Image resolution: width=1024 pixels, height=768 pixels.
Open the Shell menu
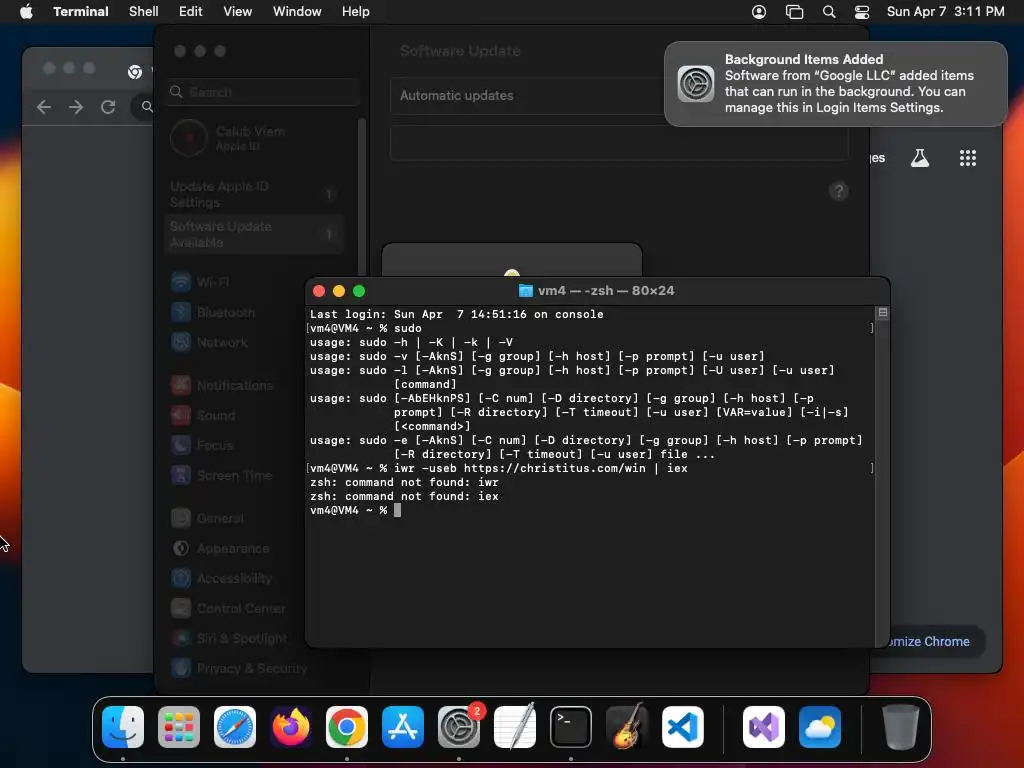click(143, 11)
